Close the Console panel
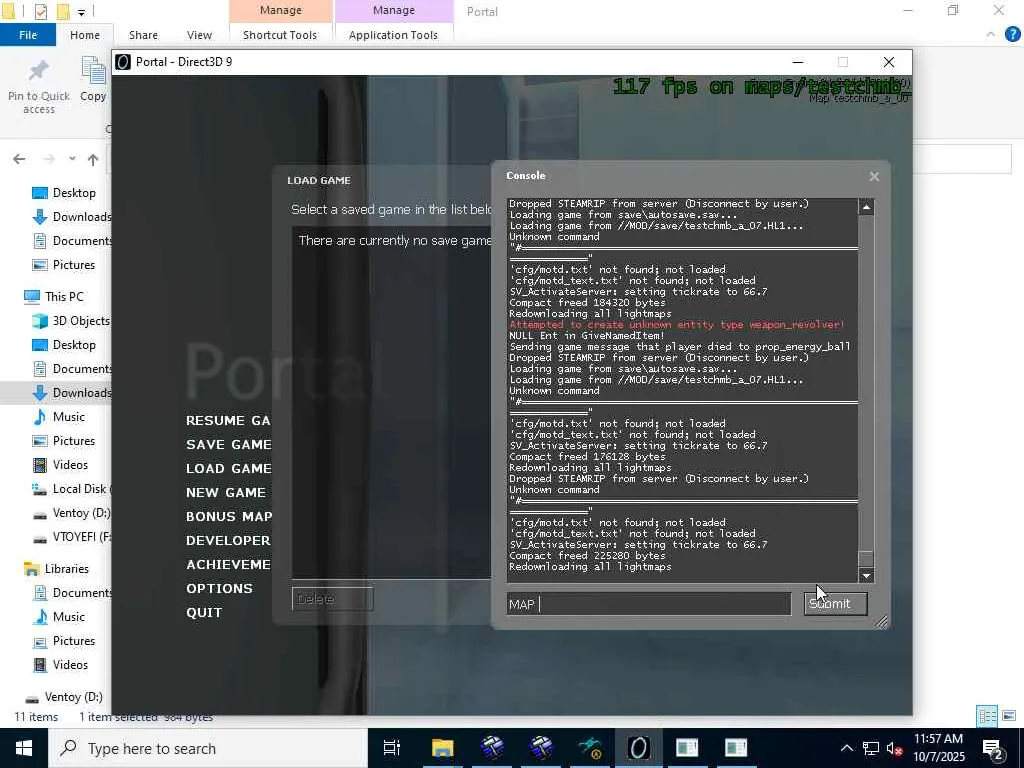1024x768 pixels. [x=874, y=176]
